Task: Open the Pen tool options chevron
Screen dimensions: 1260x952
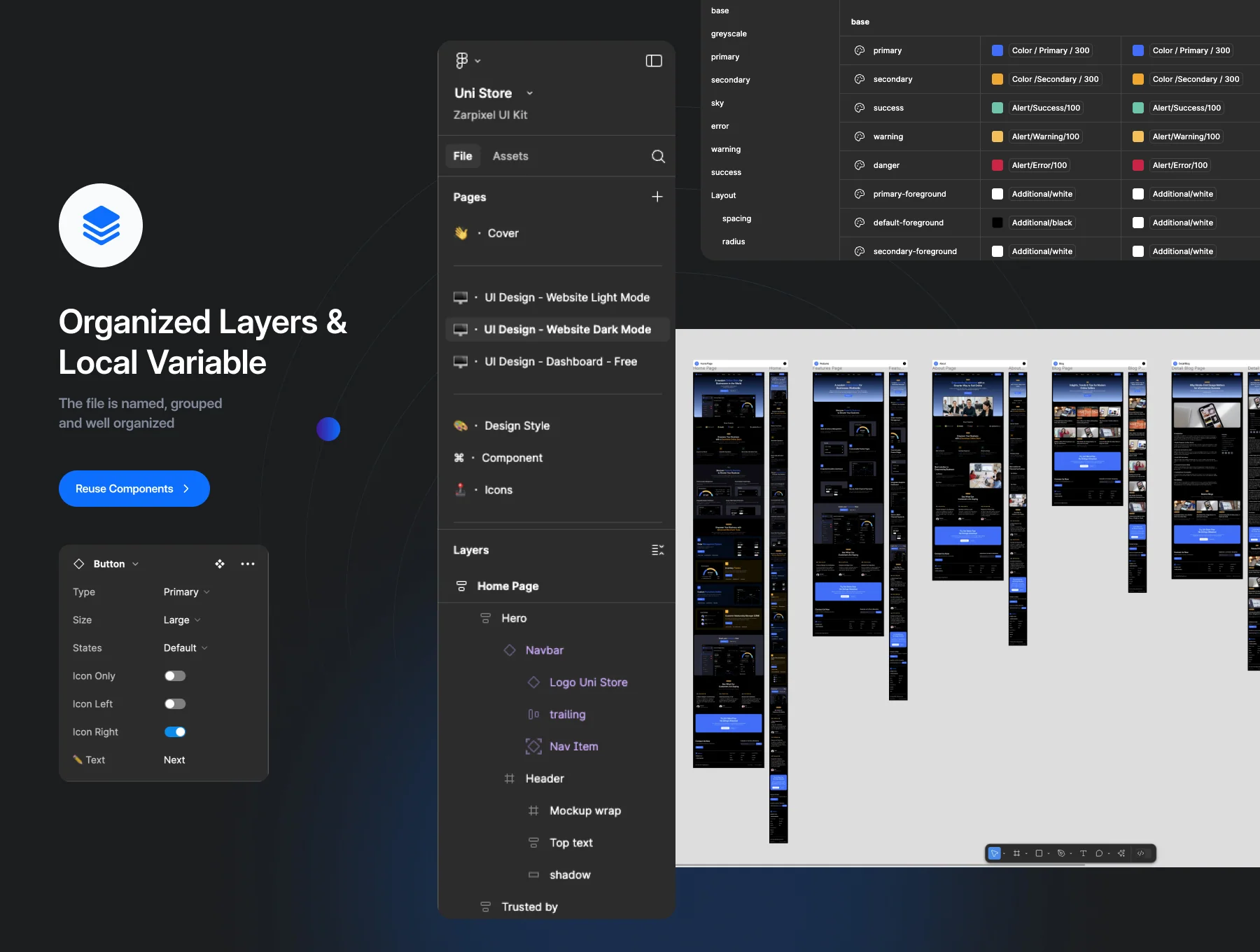Action: pyautogui.click(x=1071, y=853)
